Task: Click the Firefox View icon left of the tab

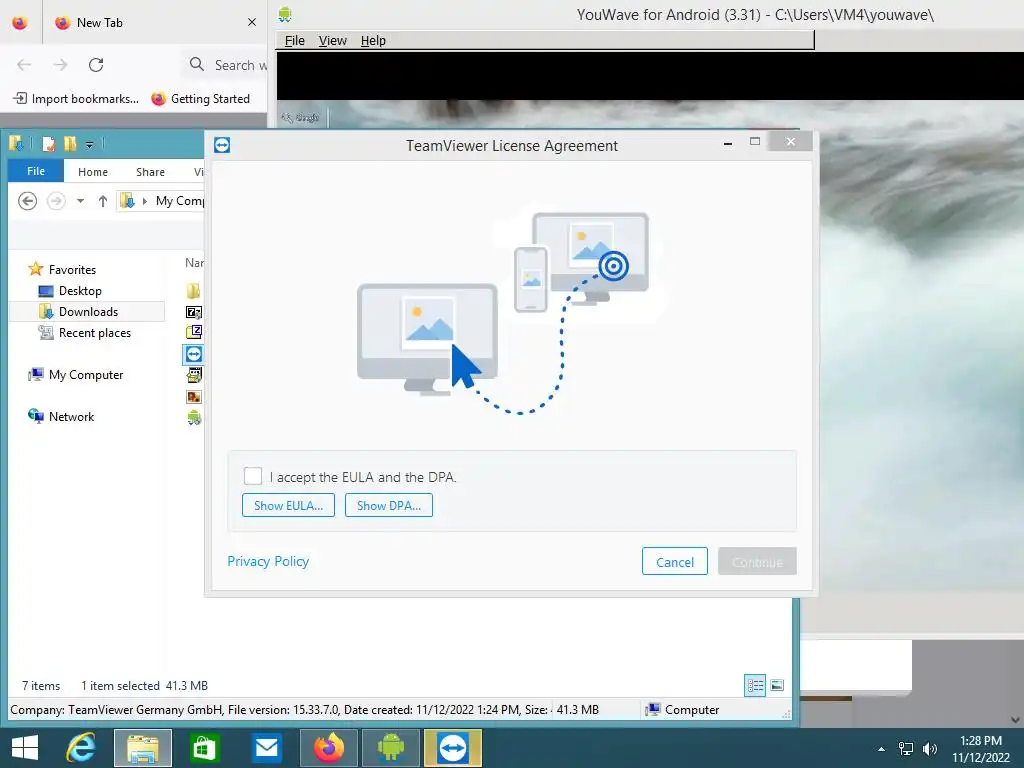Action: click(20, 22)
